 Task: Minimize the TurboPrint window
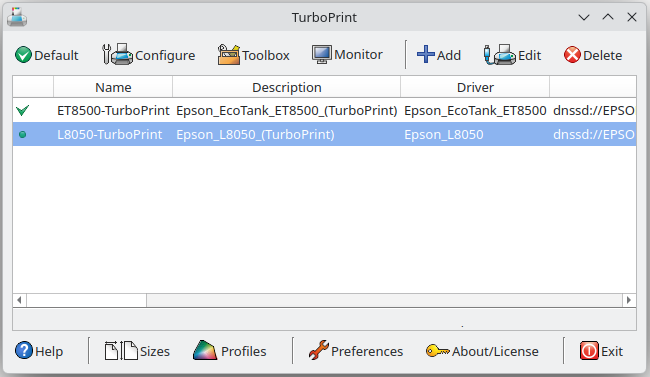(584, 17)
